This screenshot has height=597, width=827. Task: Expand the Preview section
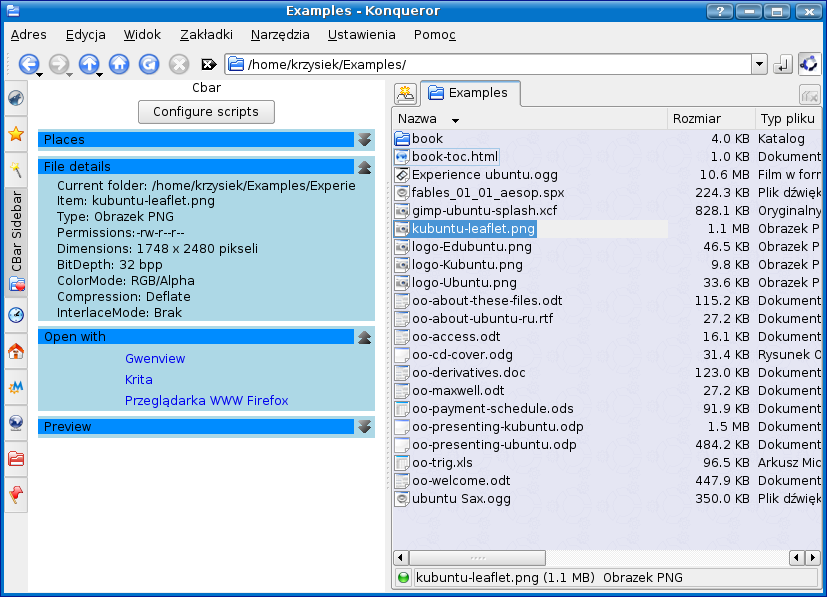[364, 427]
